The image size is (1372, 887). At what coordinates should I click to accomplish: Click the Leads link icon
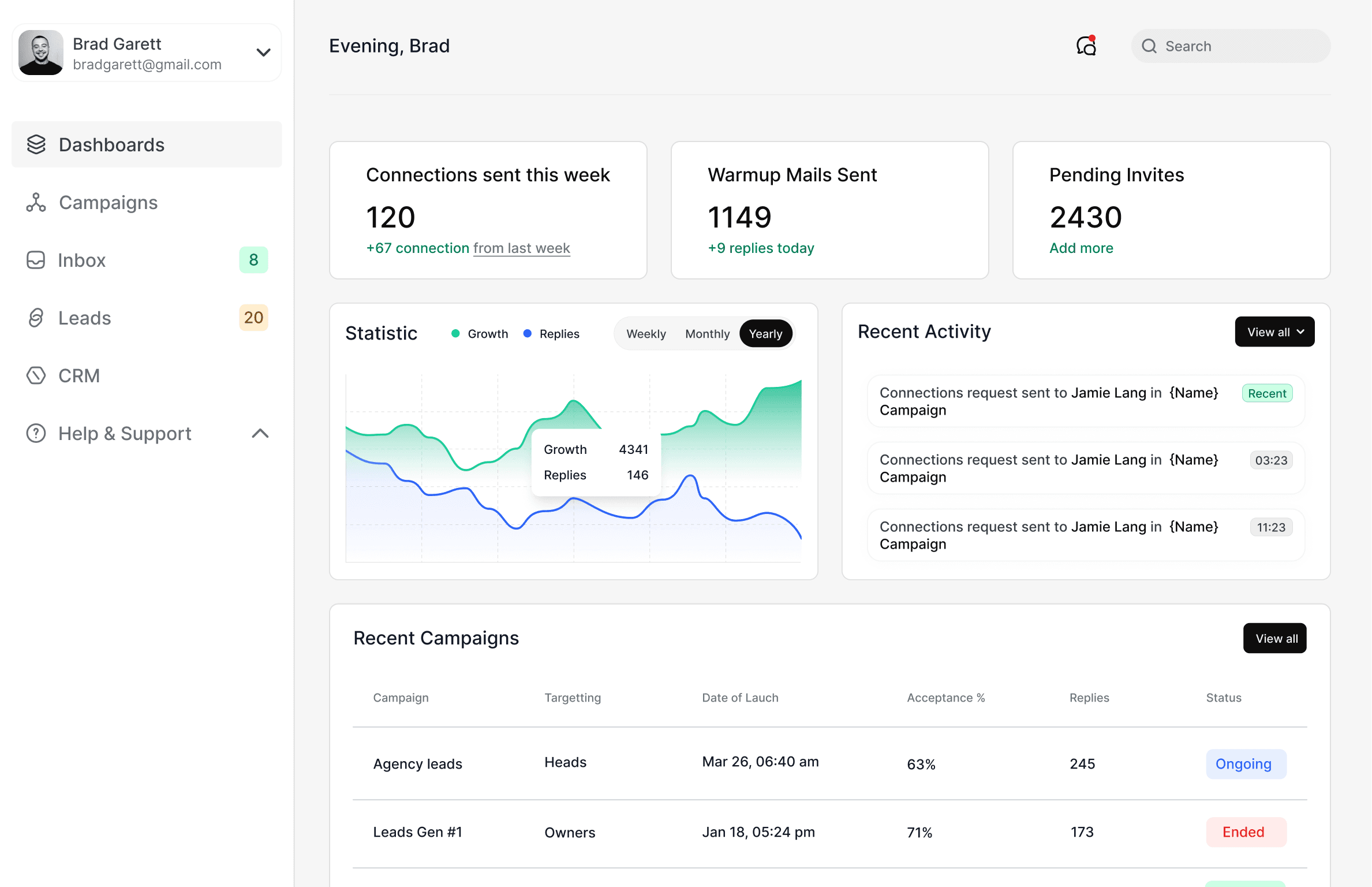click(36, 318)
